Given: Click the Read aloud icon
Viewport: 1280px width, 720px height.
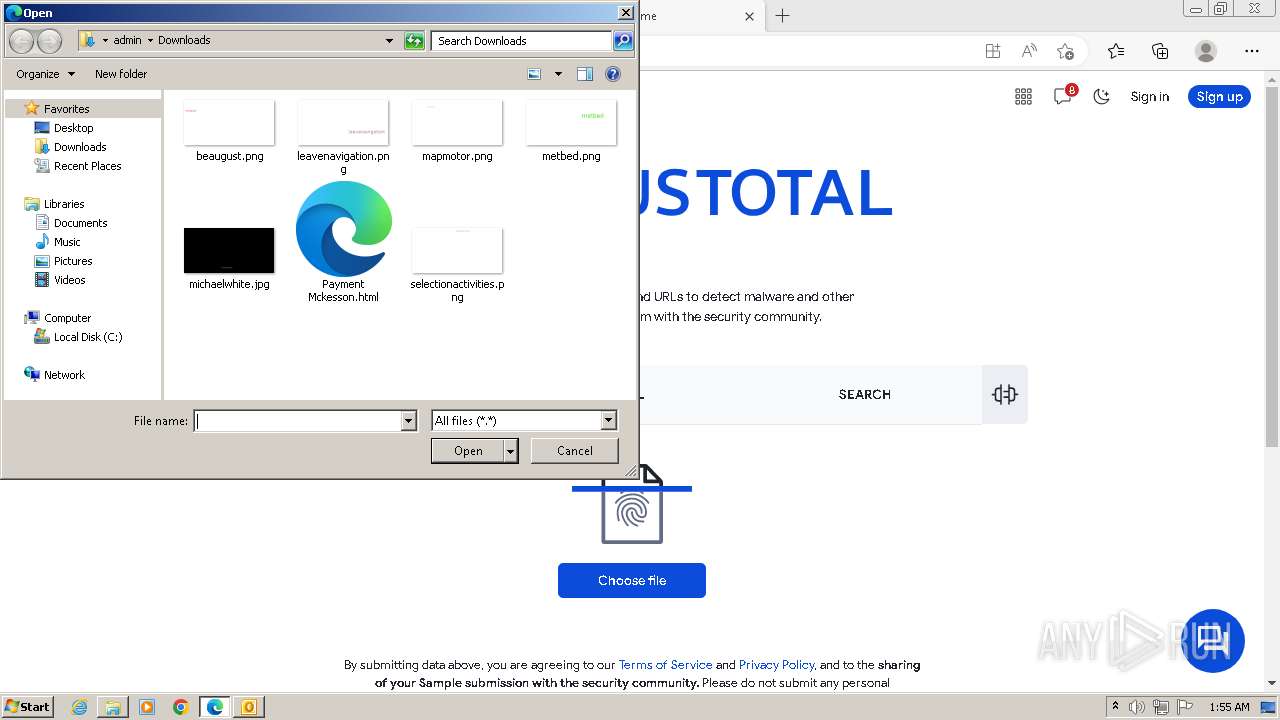Looking at the screenshot, I should pyautogui.click(x=1029, y=51).
